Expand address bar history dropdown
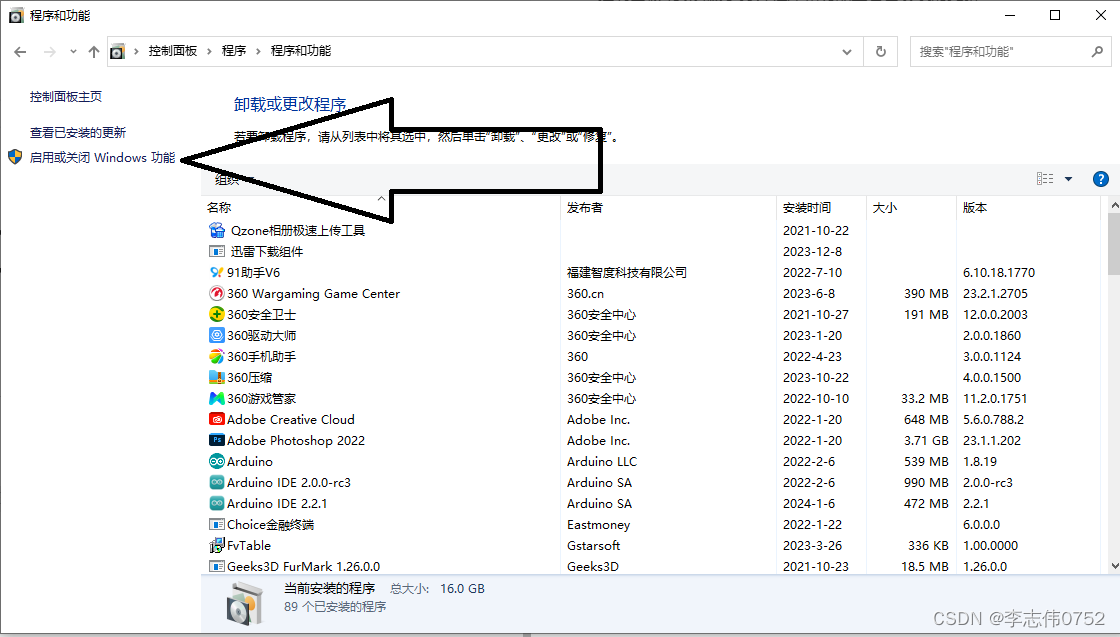The image size is (1120, 637). coord(847,51)
